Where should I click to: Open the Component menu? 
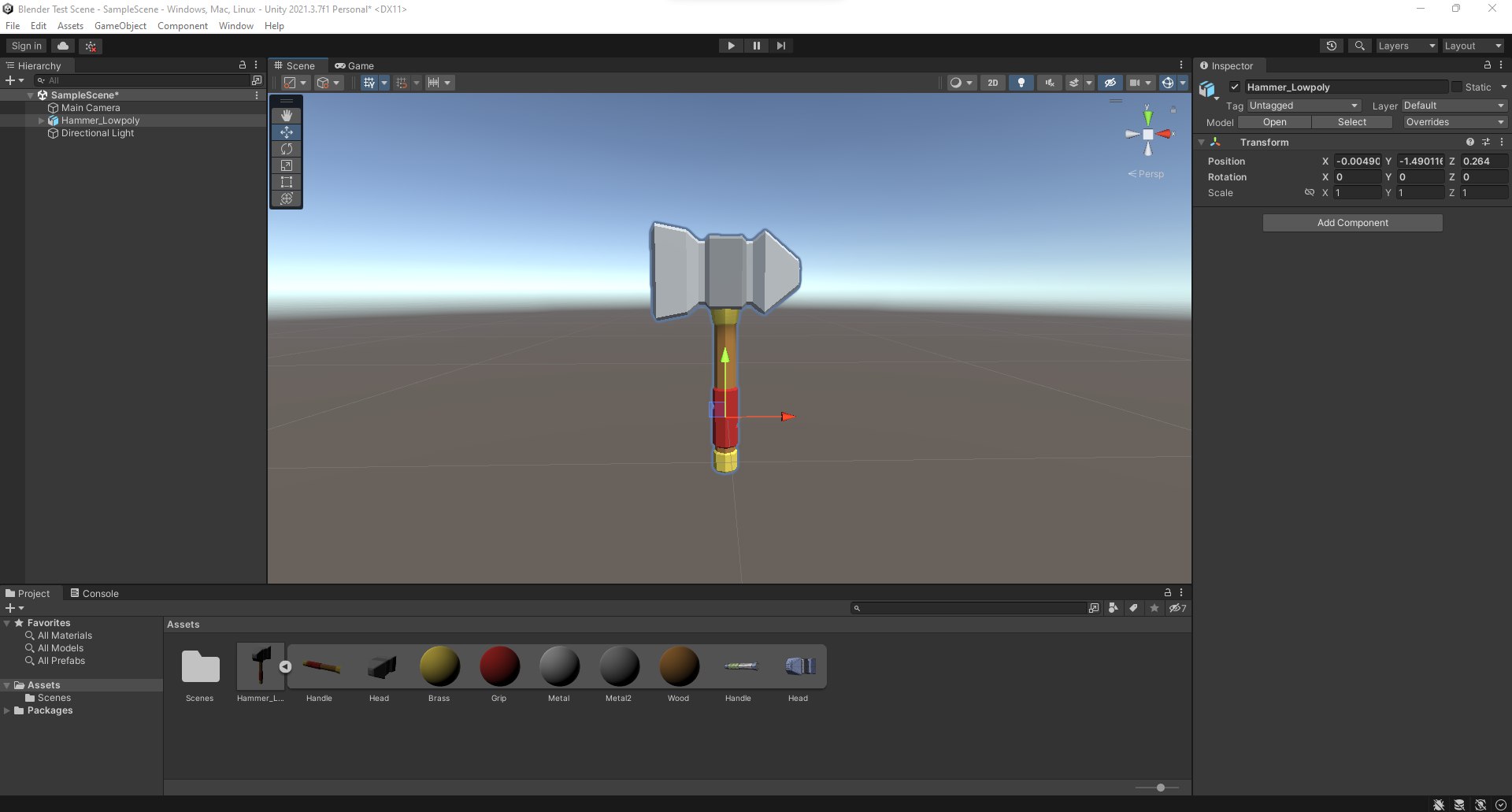(x=183, y=26)
